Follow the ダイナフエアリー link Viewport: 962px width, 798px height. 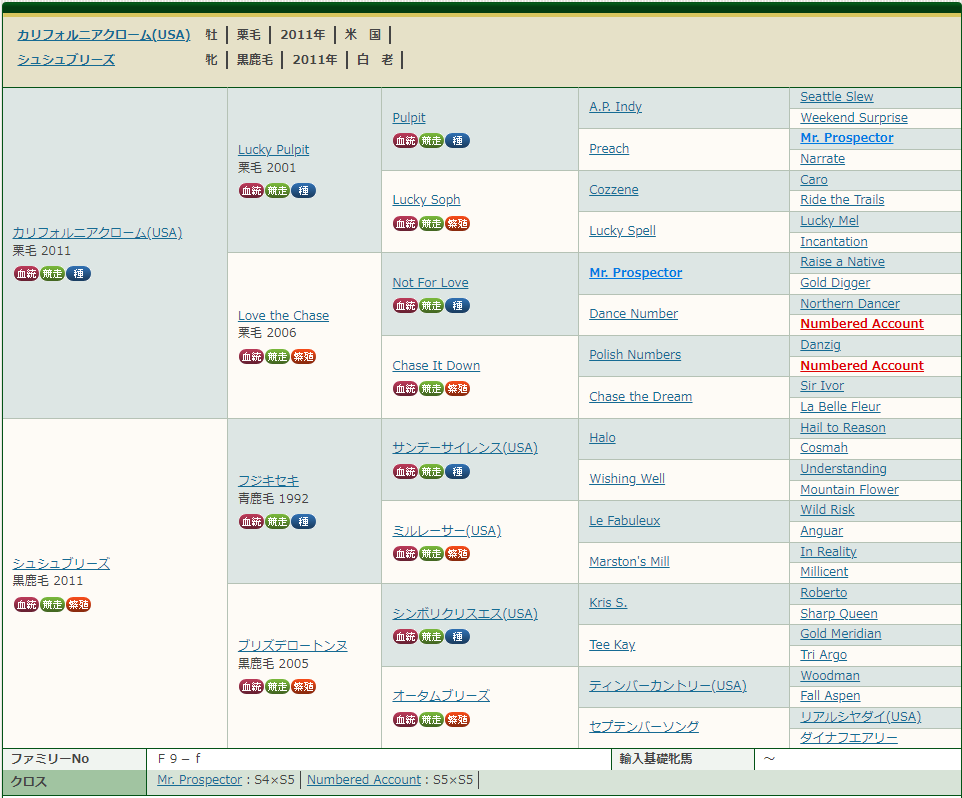849,738
